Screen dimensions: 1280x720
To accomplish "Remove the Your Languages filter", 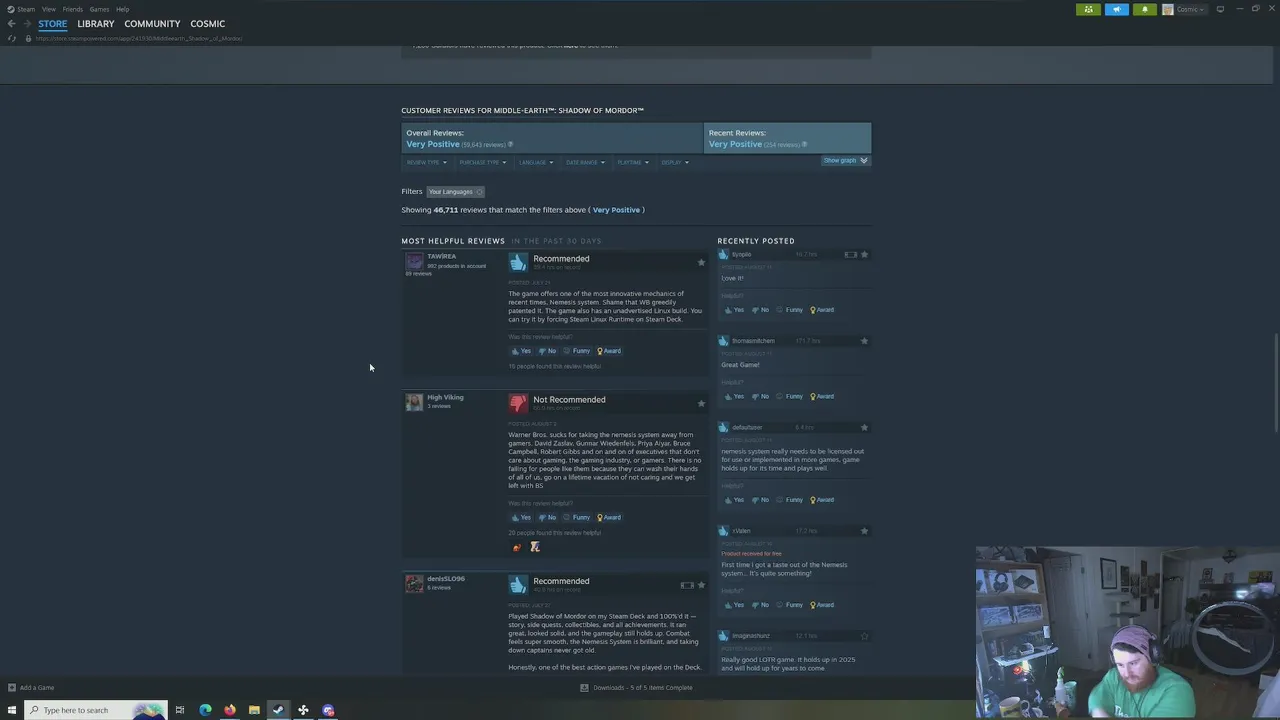I will pyautogui.click(x=479, y=192).
